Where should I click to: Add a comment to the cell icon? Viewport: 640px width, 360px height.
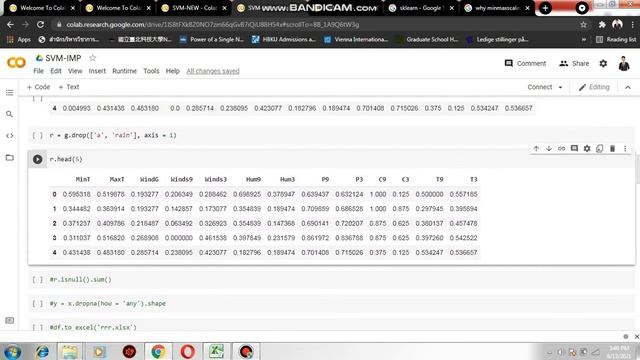point(574,149)
